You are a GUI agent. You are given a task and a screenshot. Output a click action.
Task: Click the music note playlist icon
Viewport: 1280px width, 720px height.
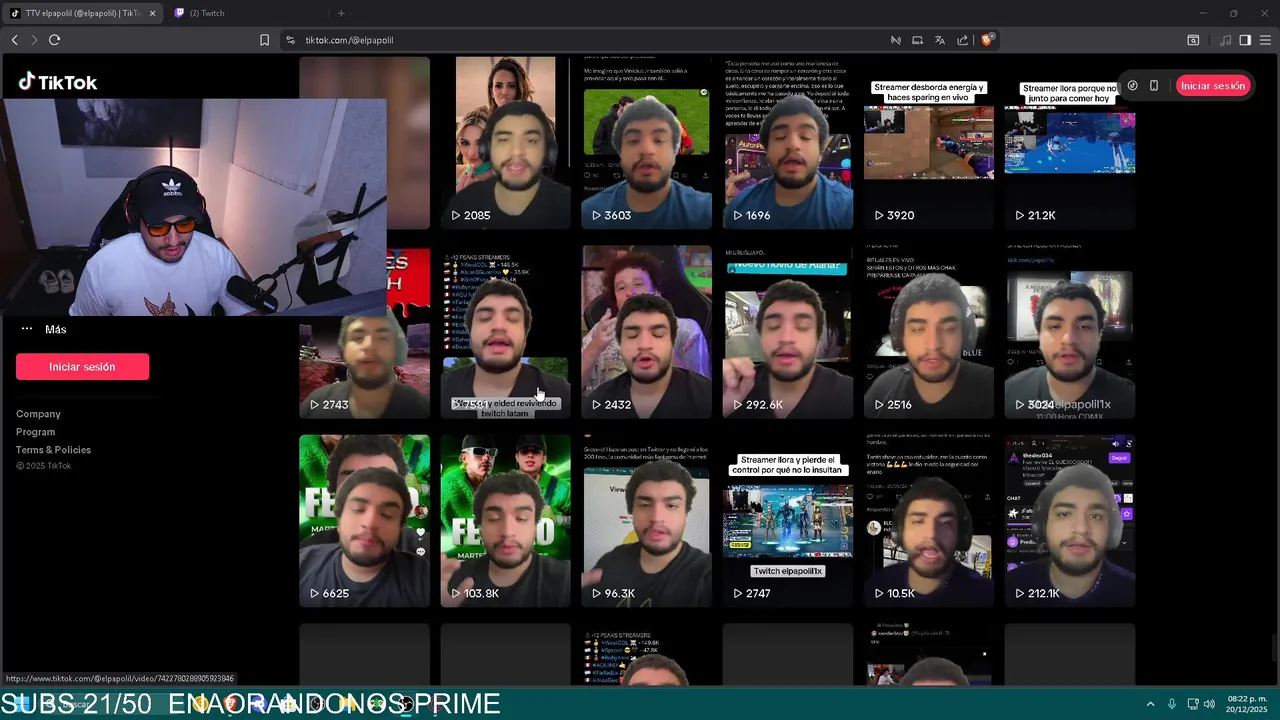[x=1226, y=40]
